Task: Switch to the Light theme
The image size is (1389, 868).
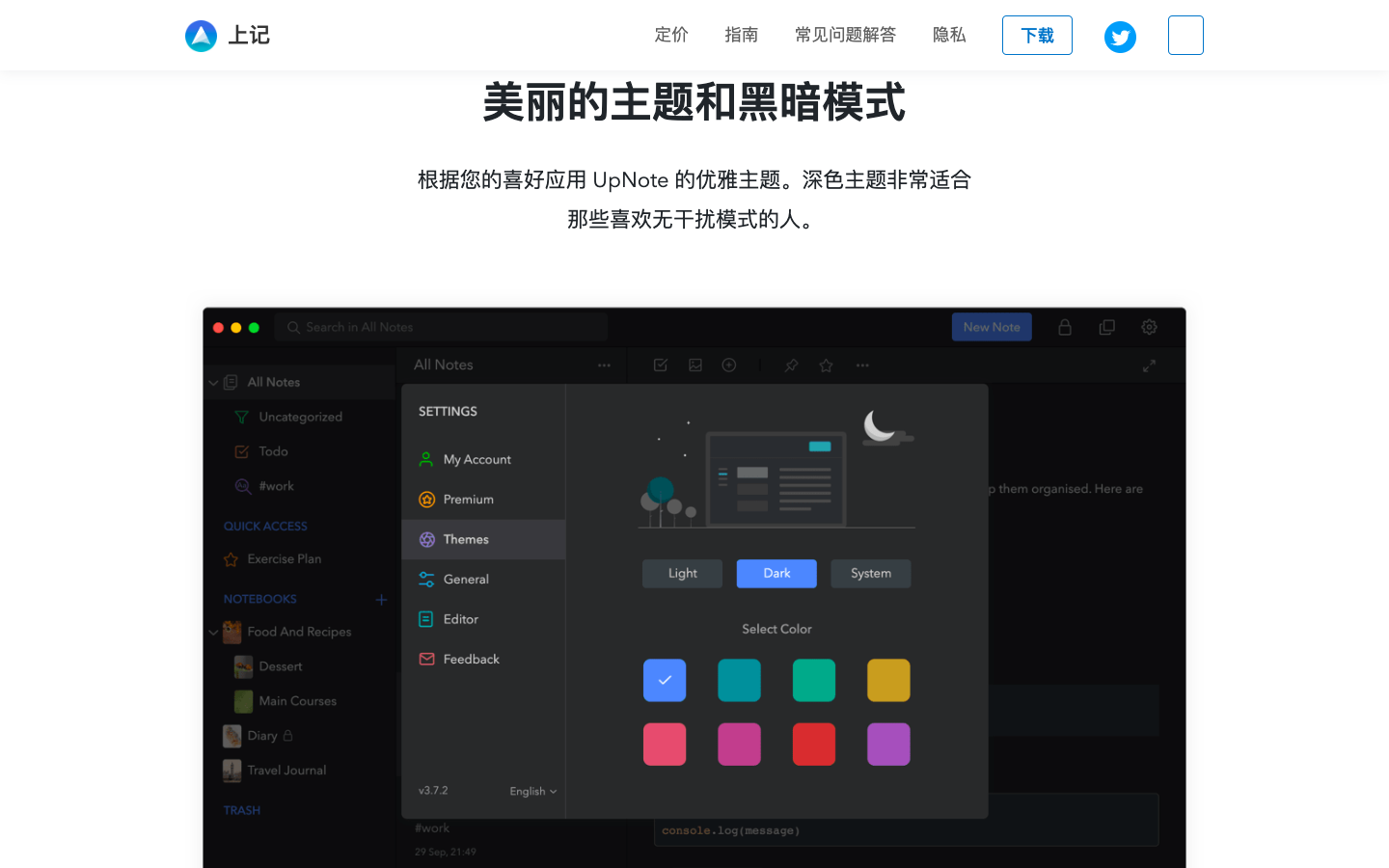Action: pos(683,574)
